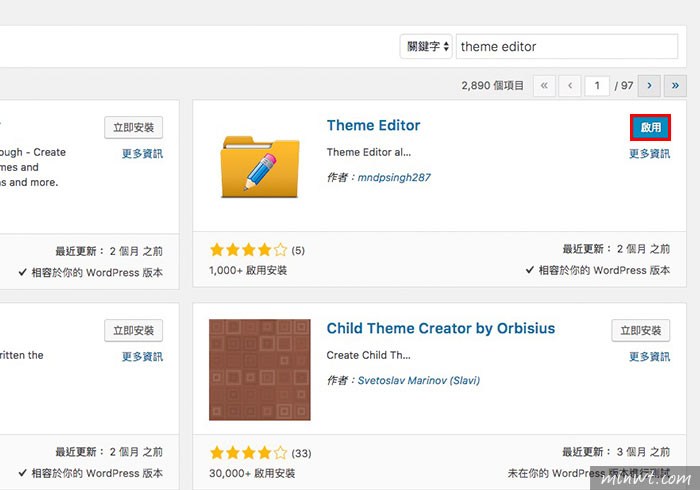Click the Child Theme Creator brown thumbnail
Image resolution: width=700 pixels, height=490 pixels.
tap(260, 370)
